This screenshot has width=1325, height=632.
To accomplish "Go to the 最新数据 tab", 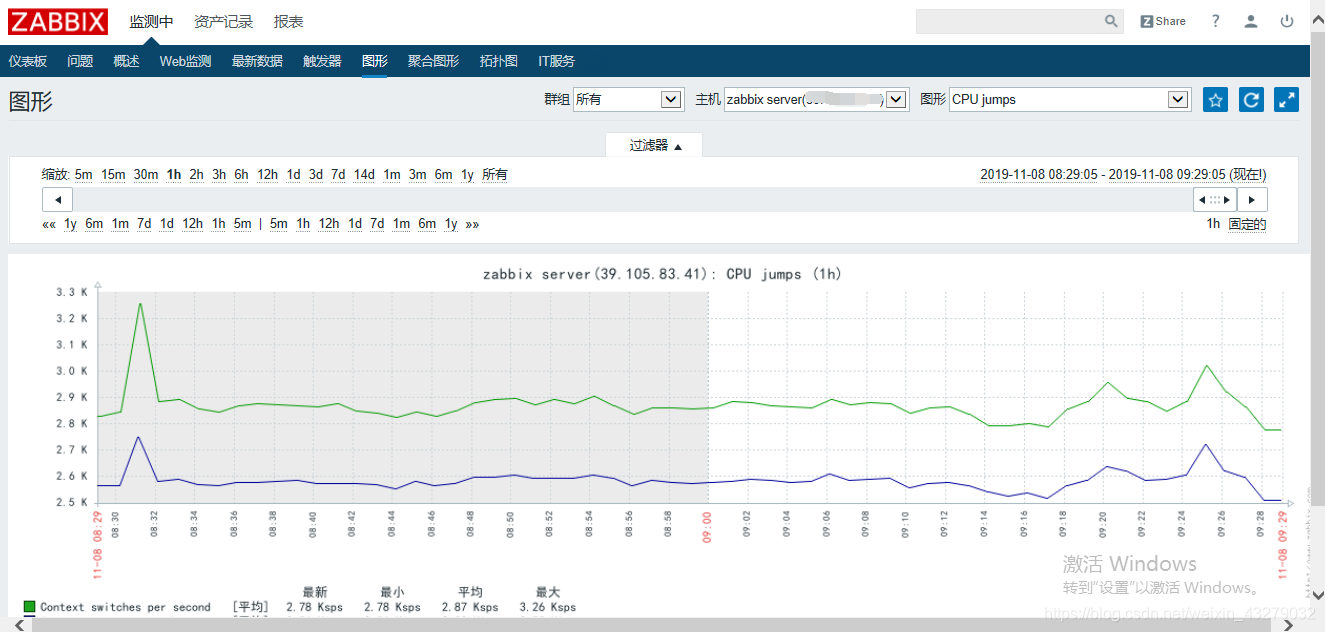I will [257, 61].
